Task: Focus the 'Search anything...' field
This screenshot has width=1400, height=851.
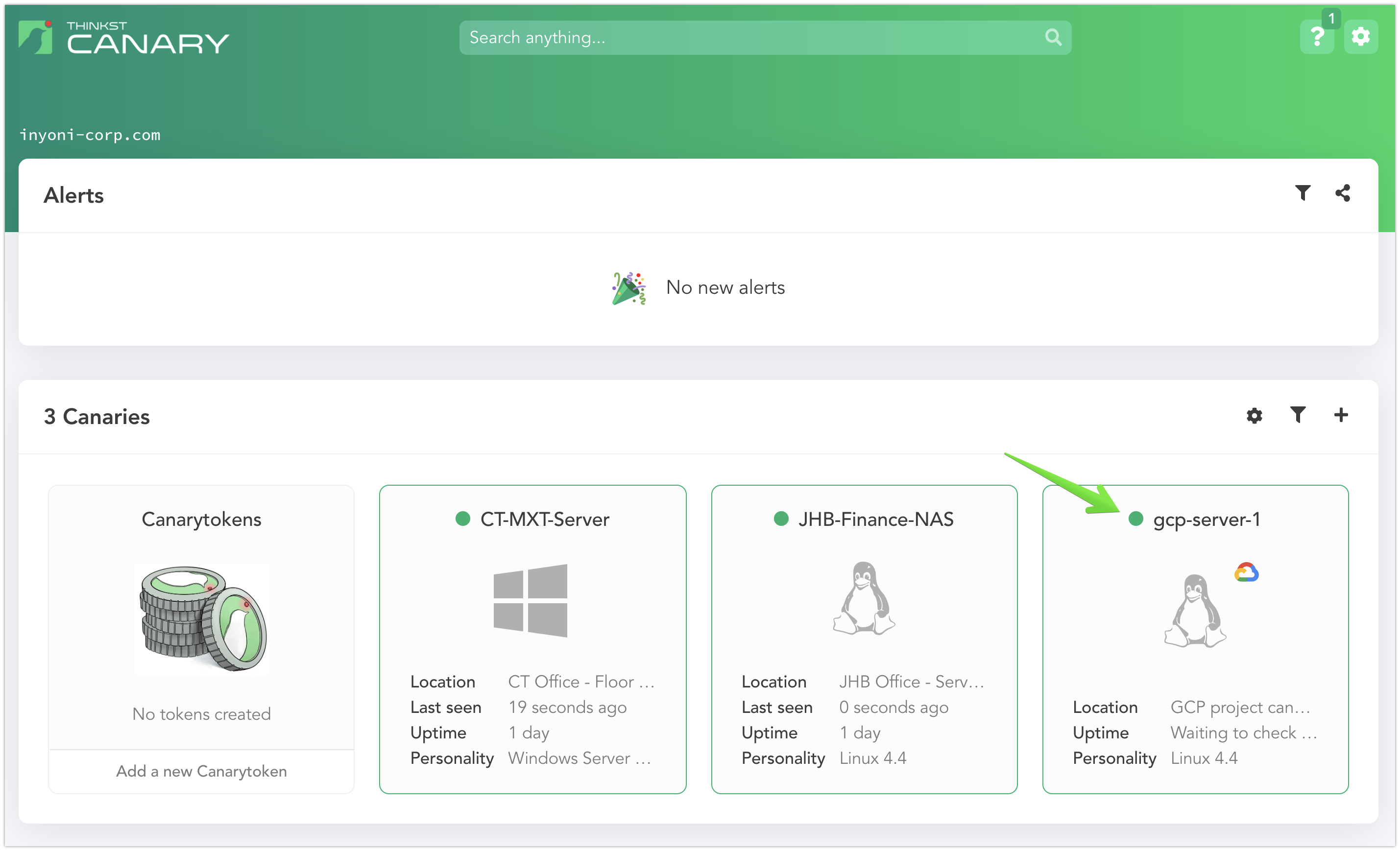Action: 765,38
